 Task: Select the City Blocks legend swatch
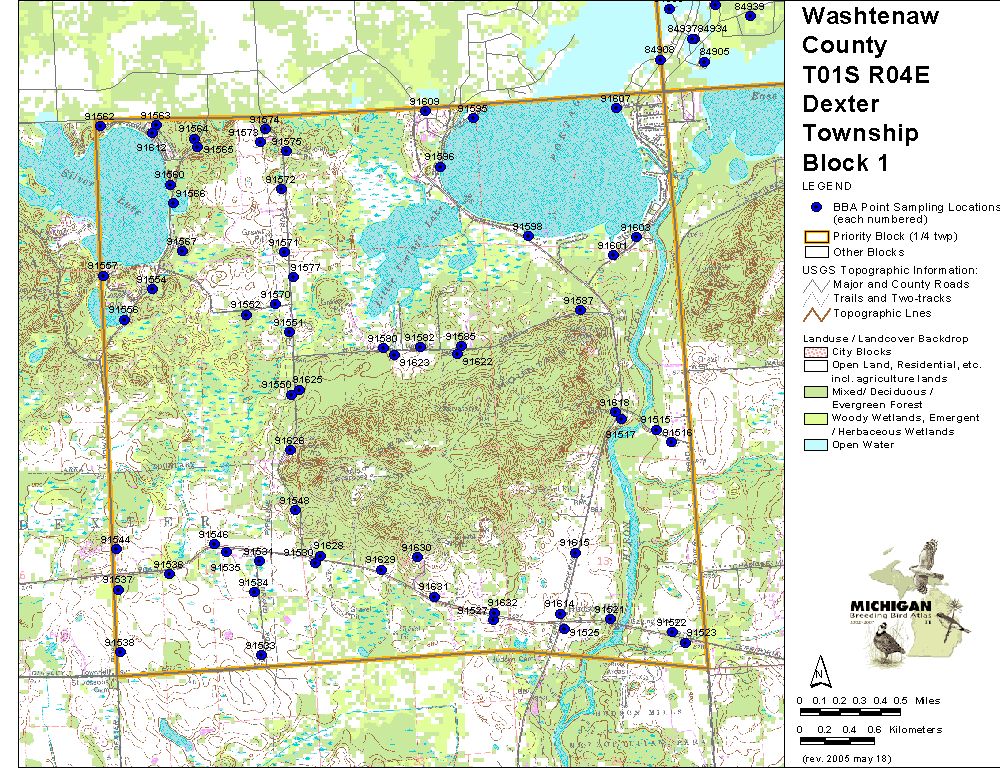pyautogui.click(x=815, y=352)
